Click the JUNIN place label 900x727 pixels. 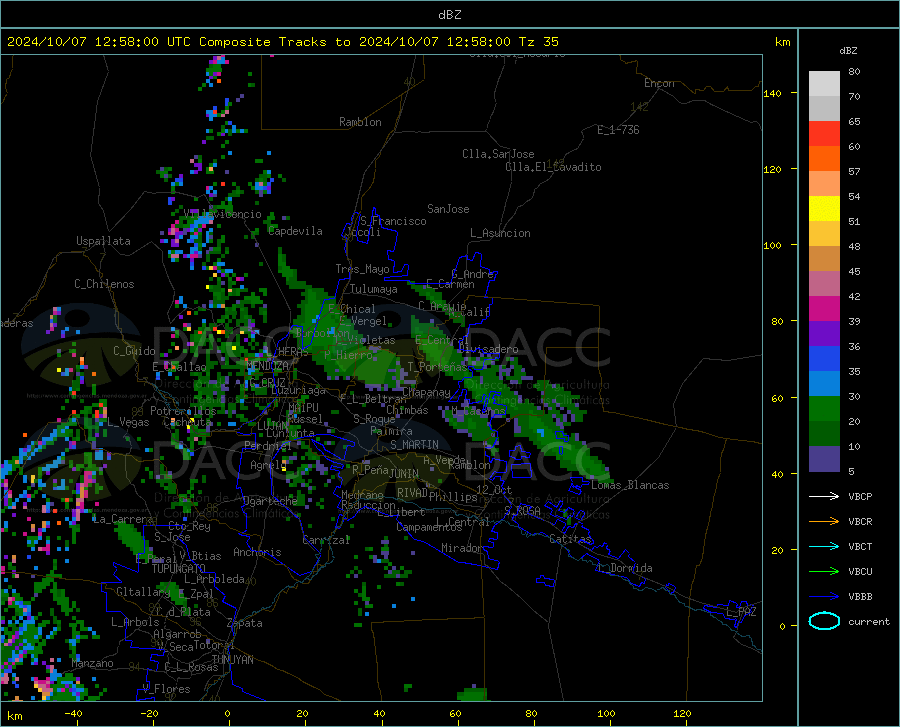(x=404, y=474)
